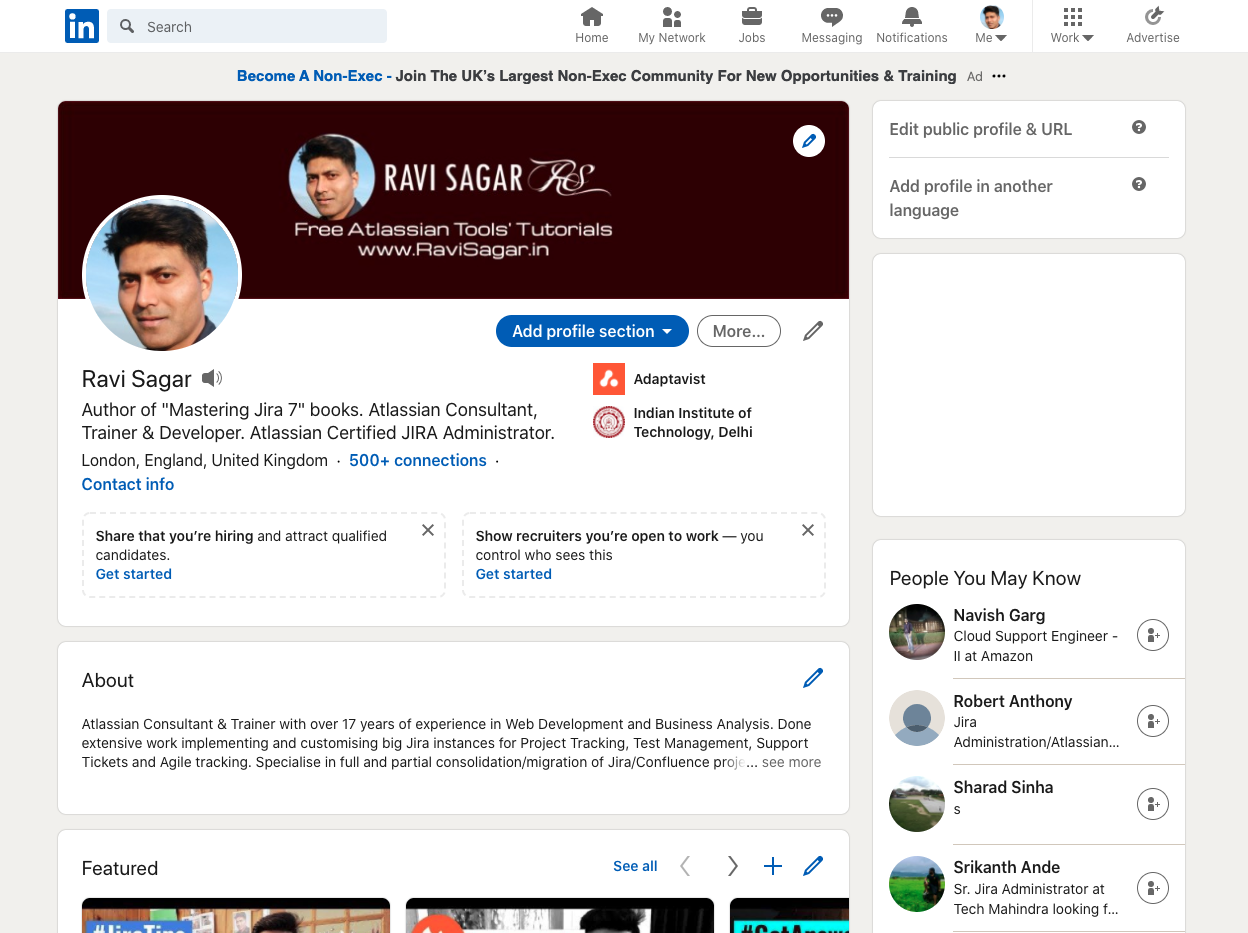
Task: Get started sharing that you're hiring
Action: (134, 574)
